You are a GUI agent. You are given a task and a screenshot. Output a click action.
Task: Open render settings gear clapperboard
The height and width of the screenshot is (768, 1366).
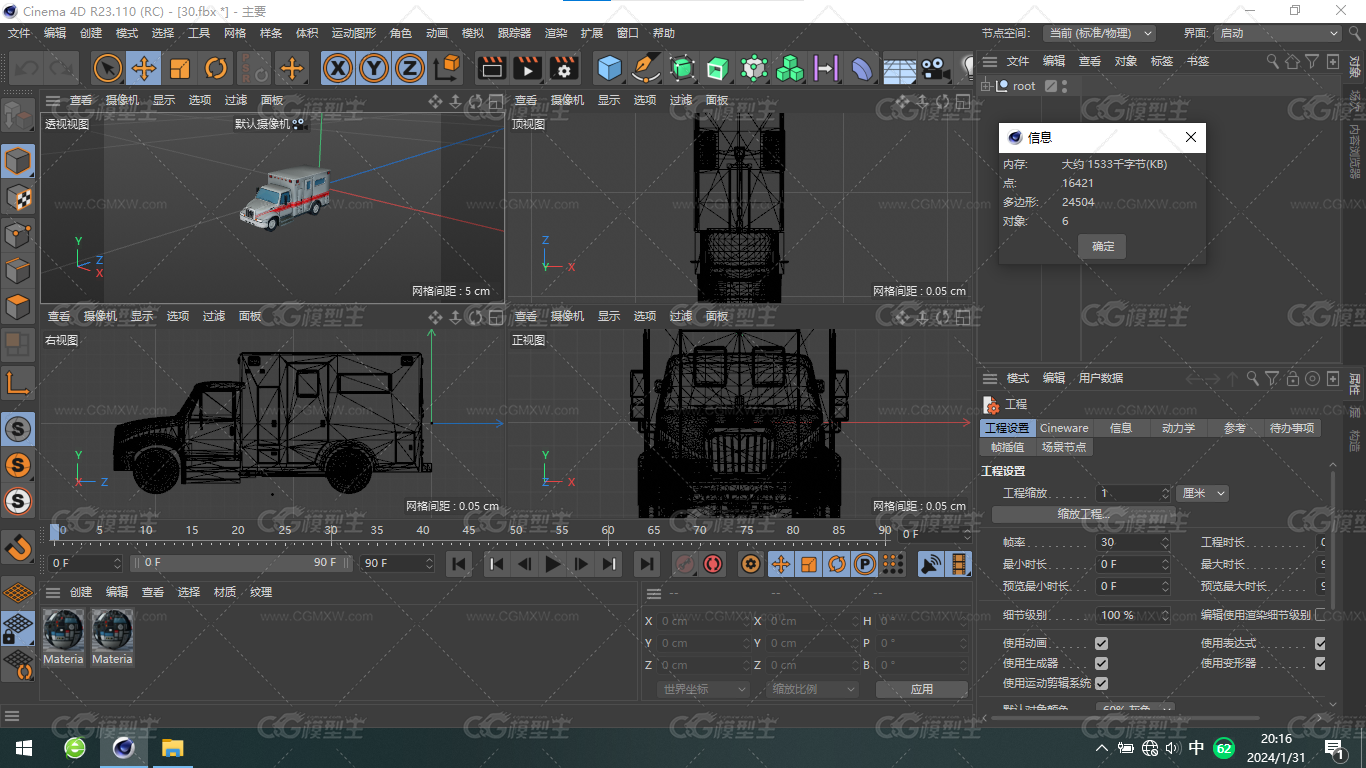(x=564, y=68)
